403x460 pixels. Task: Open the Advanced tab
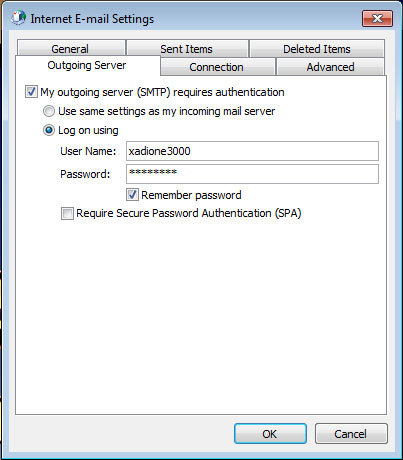click(x=330, y=67)
